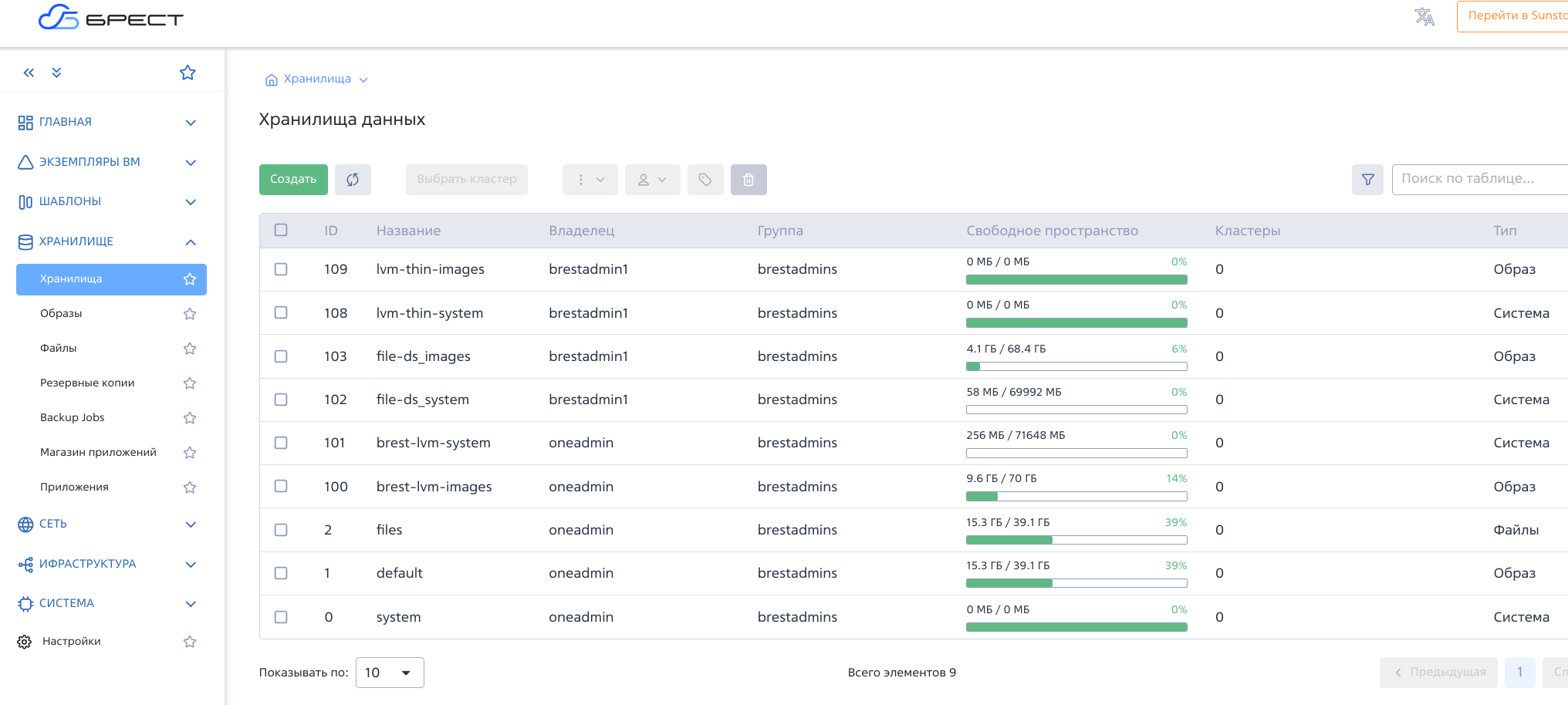The width and height of the screenshot is (1568, 705).
Task: Favorite the Образы sidebar item with star
Action: click(x=190, y=314)
